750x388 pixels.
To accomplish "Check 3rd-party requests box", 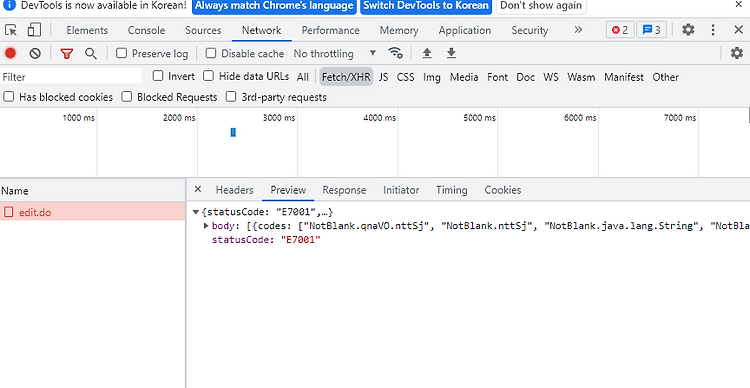I will 231,97.
